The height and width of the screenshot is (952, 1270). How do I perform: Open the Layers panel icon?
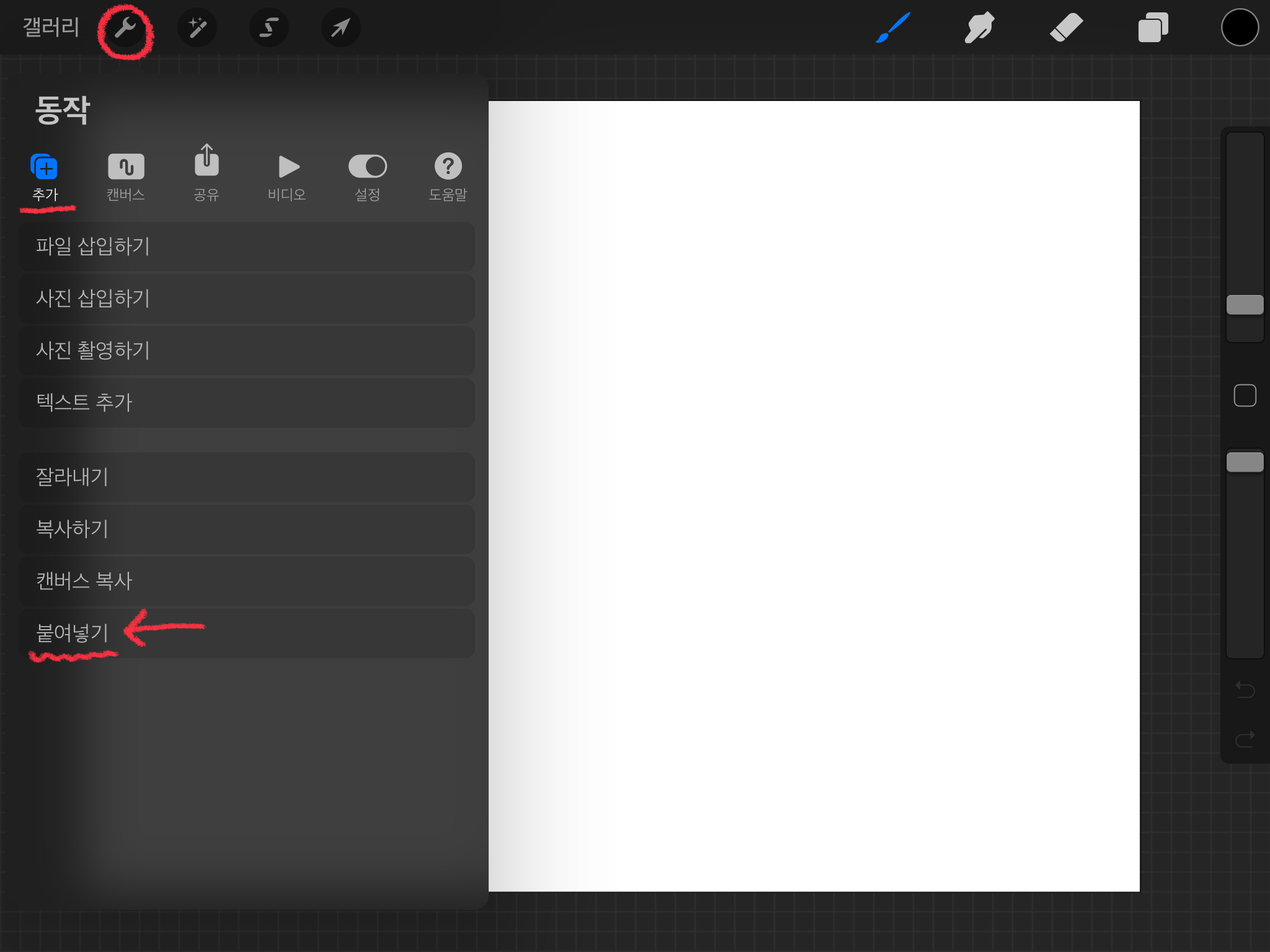1153,28
